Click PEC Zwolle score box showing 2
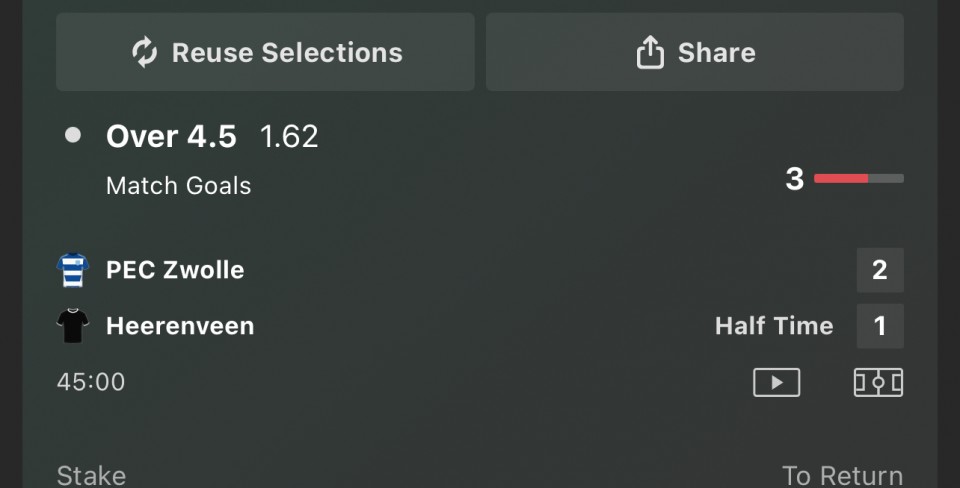 pyautogui.click(x=880, y=270)
